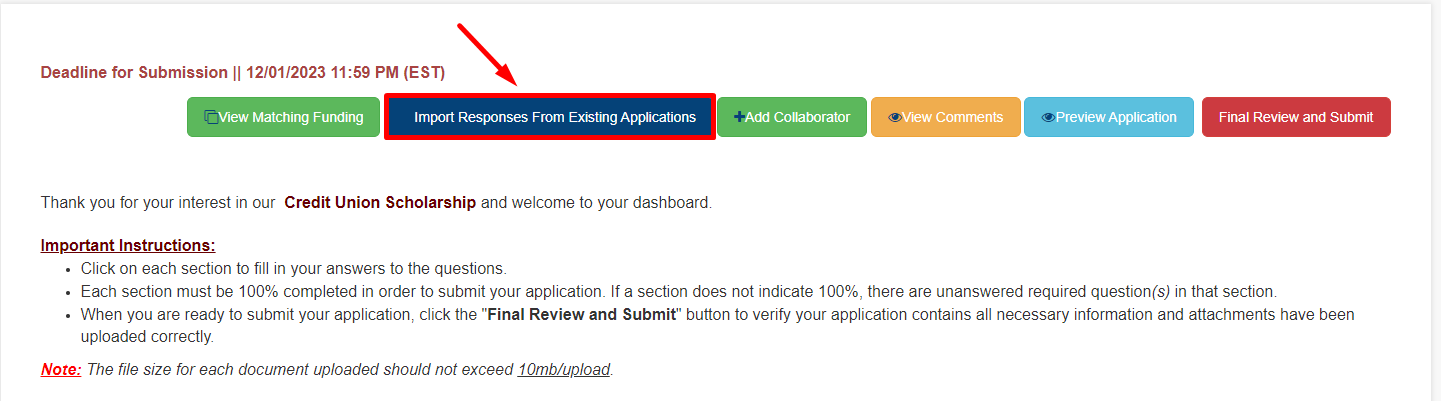Click the red Final Review and Submit button

click(1296, 117)
